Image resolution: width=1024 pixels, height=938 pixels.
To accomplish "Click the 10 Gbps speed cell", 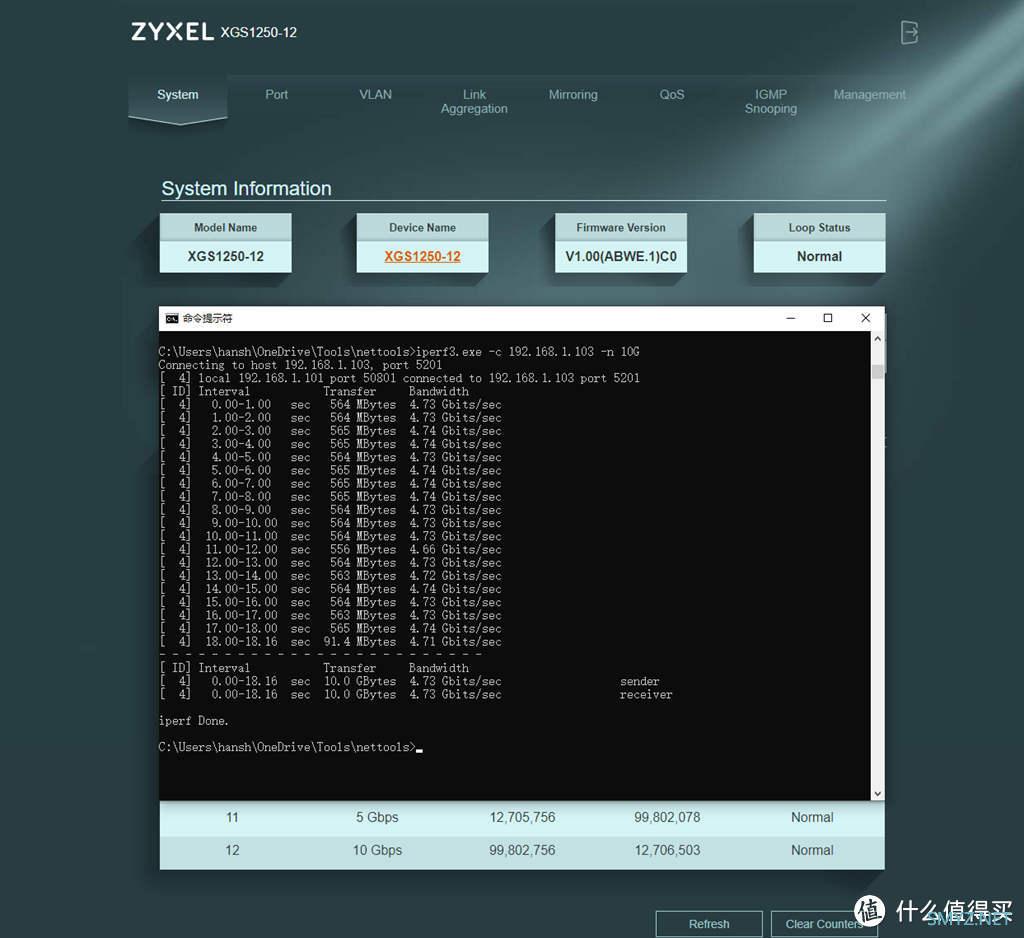I will tap(377, 850).
